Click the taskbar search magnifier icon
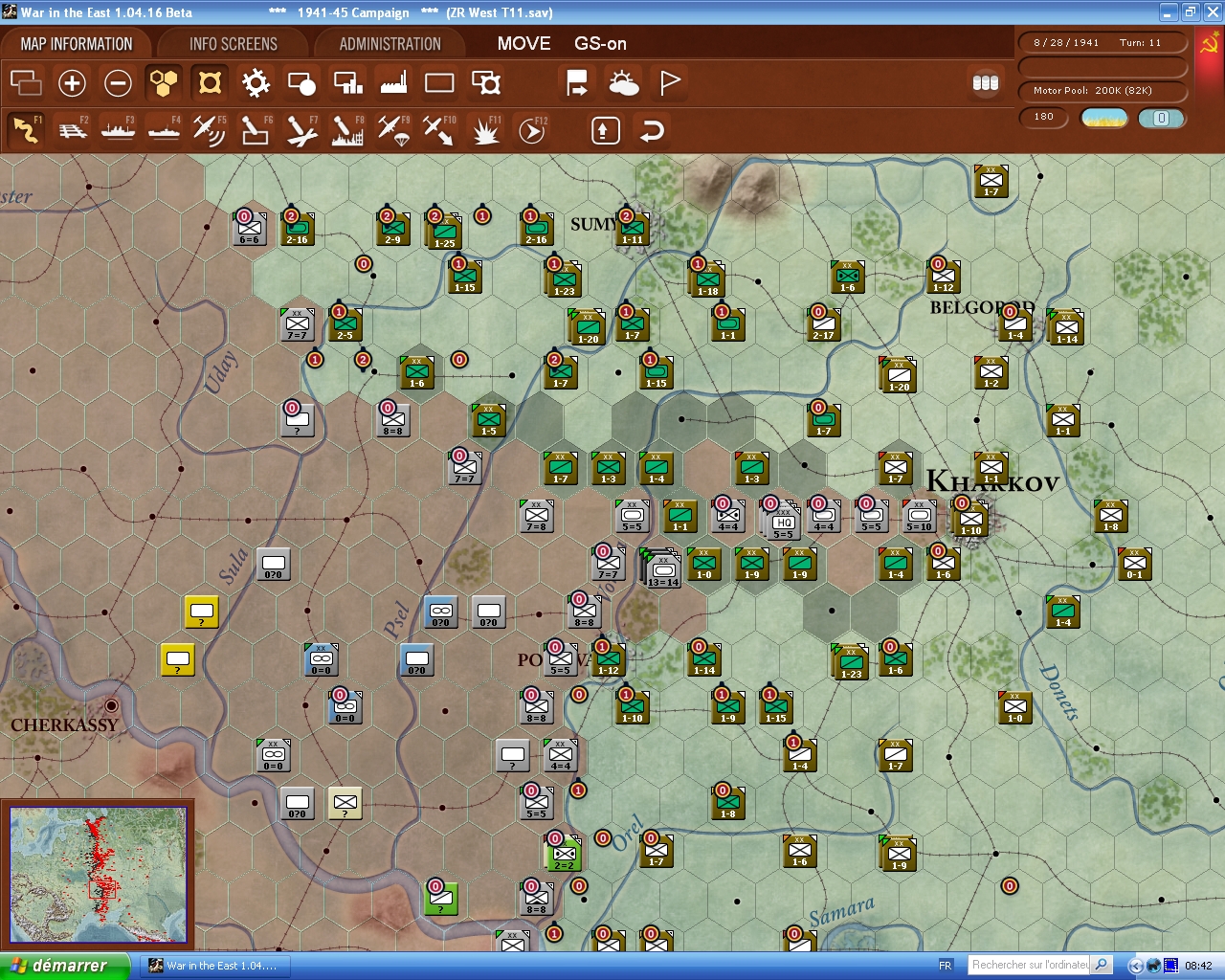 [x=1102, y=965]
